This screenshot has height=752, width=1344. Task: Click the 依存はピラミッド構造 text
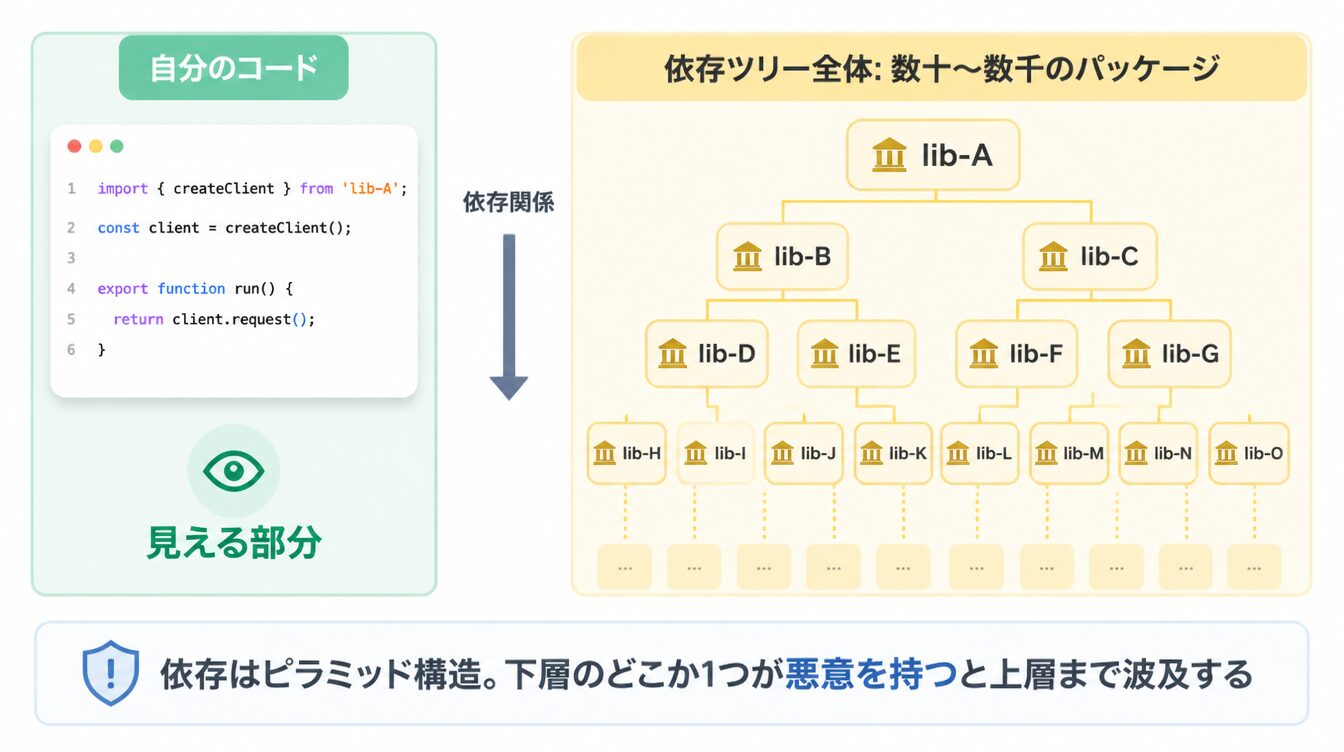(x=324, y=674)
